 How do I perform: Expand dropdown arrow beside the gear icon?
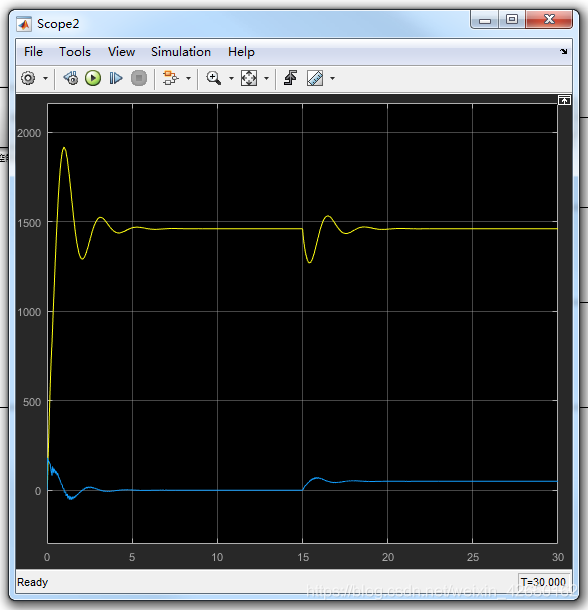pos(46,79)
